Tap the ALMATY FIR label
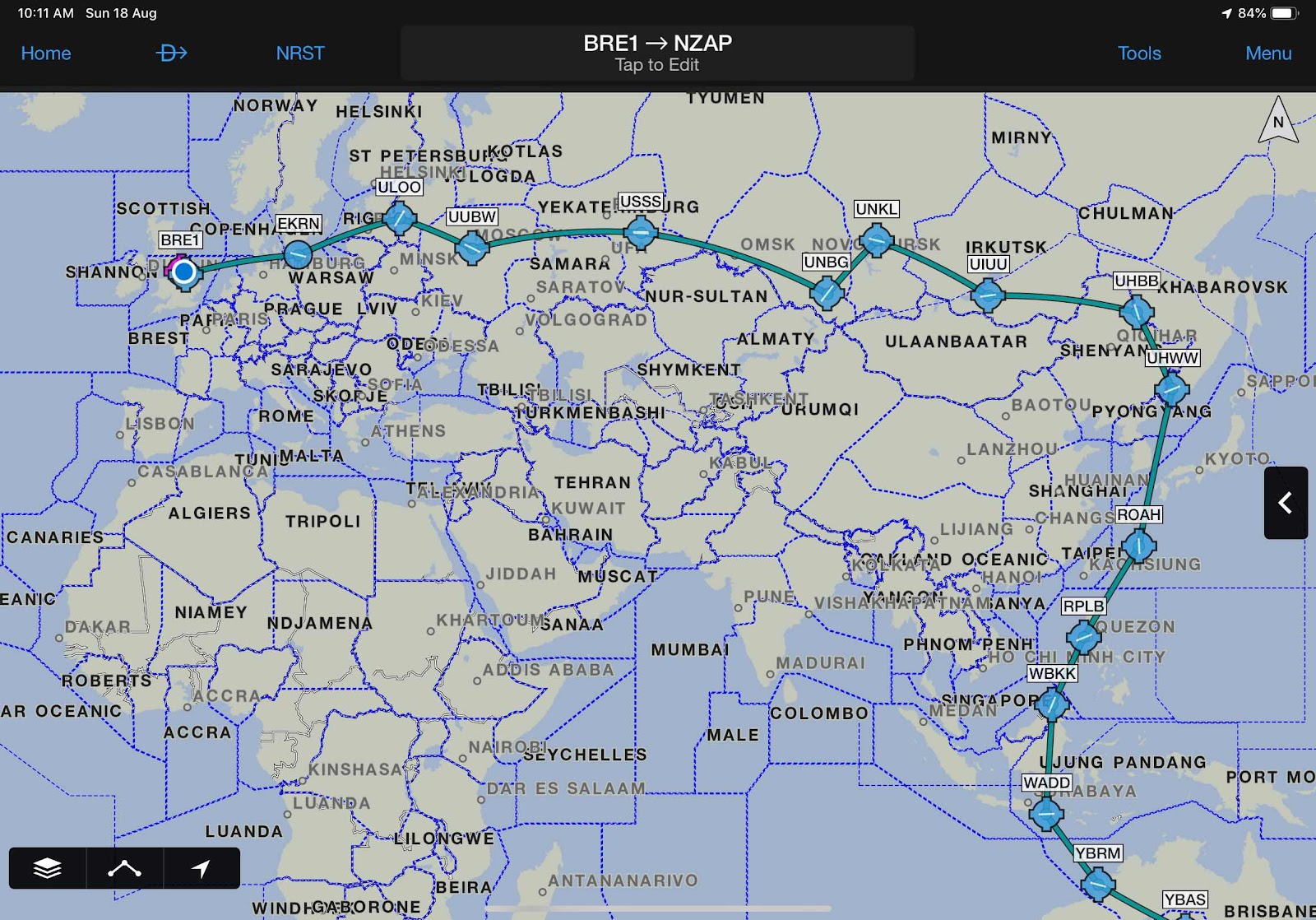Viewport: 1316px width, 920px height. (776, 339)
